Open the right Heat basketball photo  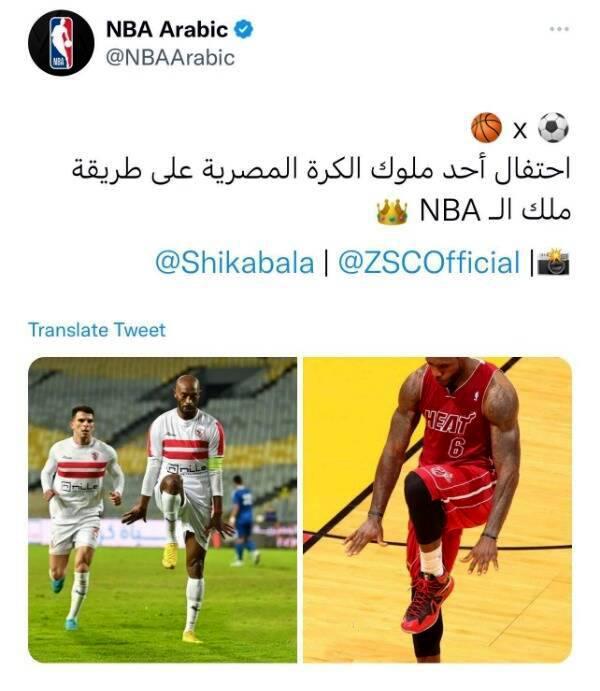(x=437, y=510)
